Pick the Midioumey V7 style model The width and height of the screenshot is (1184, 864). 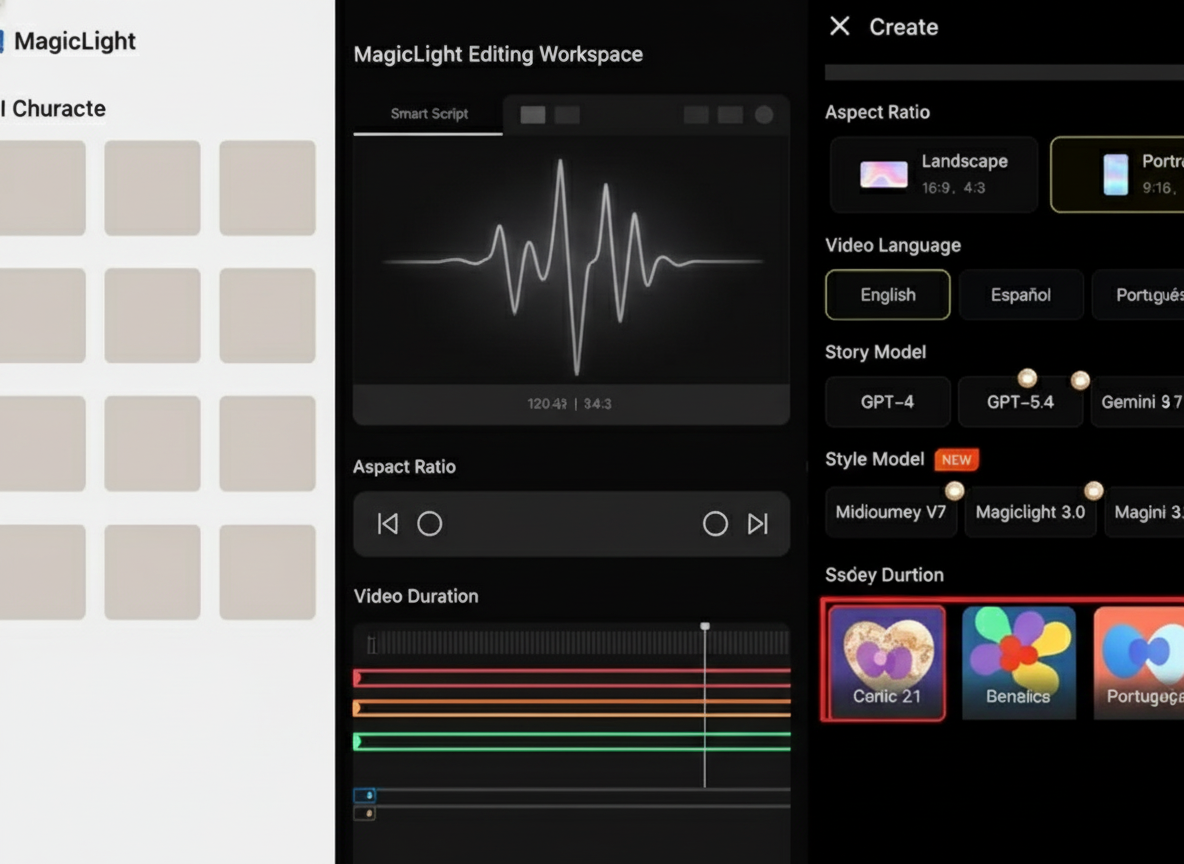pos(891,512)
